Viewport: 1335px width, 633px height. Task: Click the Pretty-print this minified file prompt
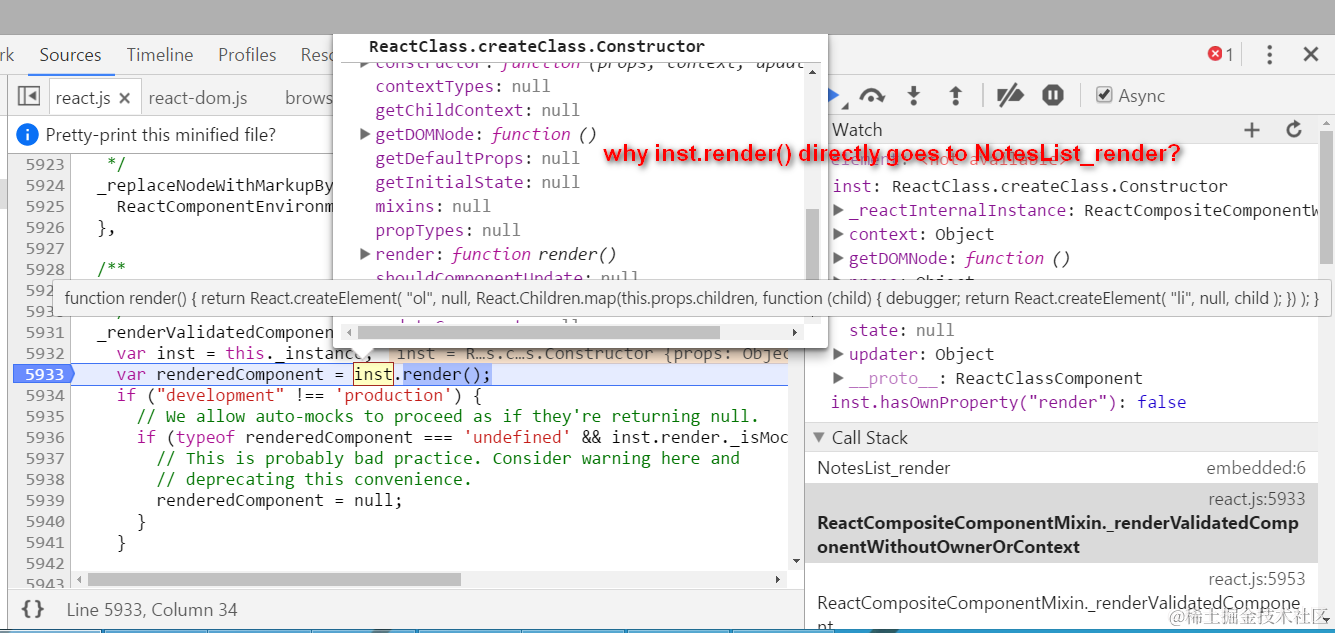160,135
